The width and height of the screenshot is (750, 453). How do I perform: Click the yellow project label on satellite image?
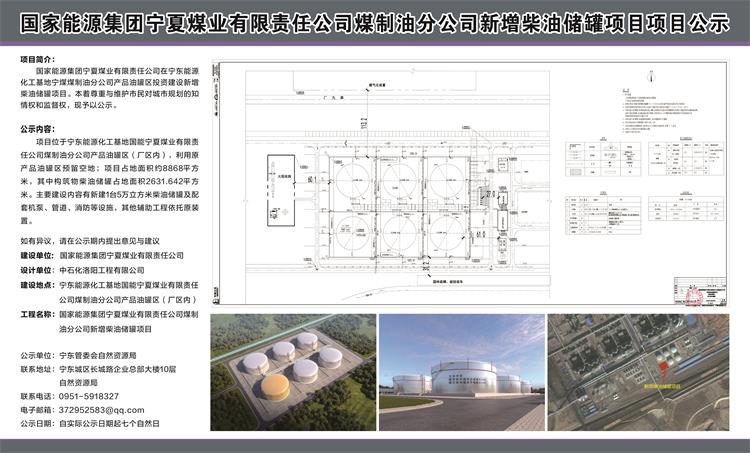[662, 386]
